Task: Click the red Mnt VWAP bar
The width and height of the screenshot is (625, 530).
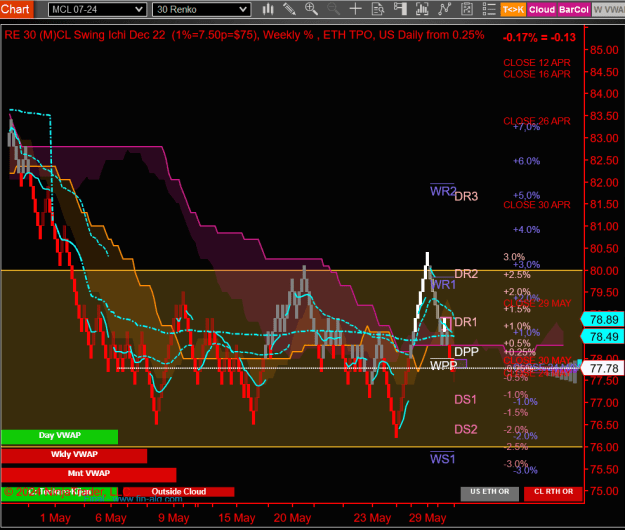Action: 89,474
